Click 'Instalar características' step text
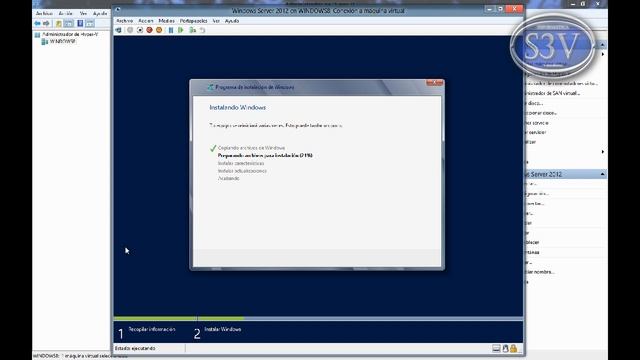The height and width of the screenshot is (360, 640). coord(241,163)
